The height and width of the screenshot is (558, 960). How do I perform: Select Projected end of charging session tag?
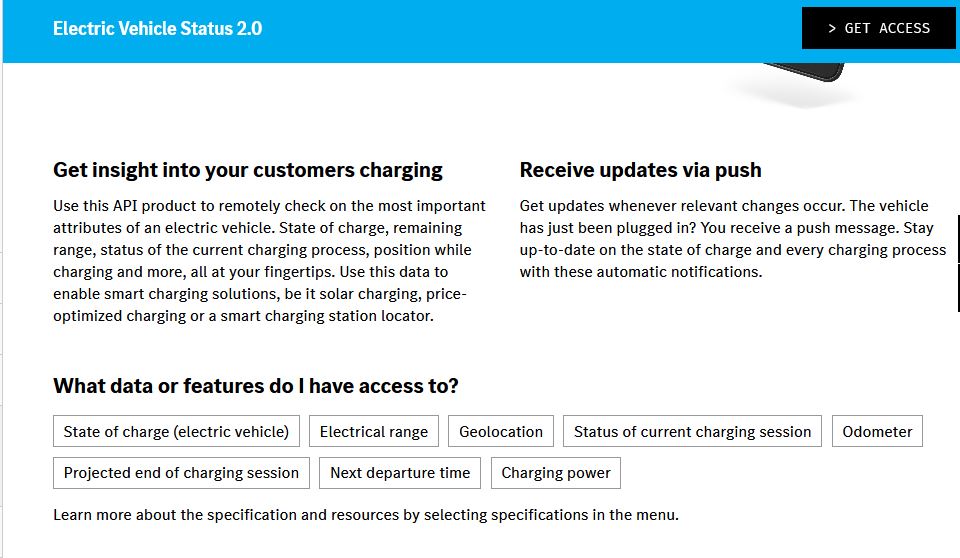[x=181, y=473]
